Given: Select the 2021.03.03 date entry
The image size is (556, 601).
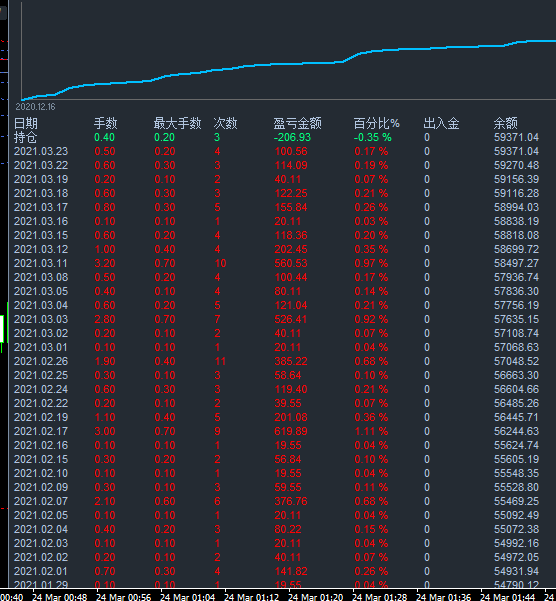Looking at the screenshot, I should tap(41, 319).
